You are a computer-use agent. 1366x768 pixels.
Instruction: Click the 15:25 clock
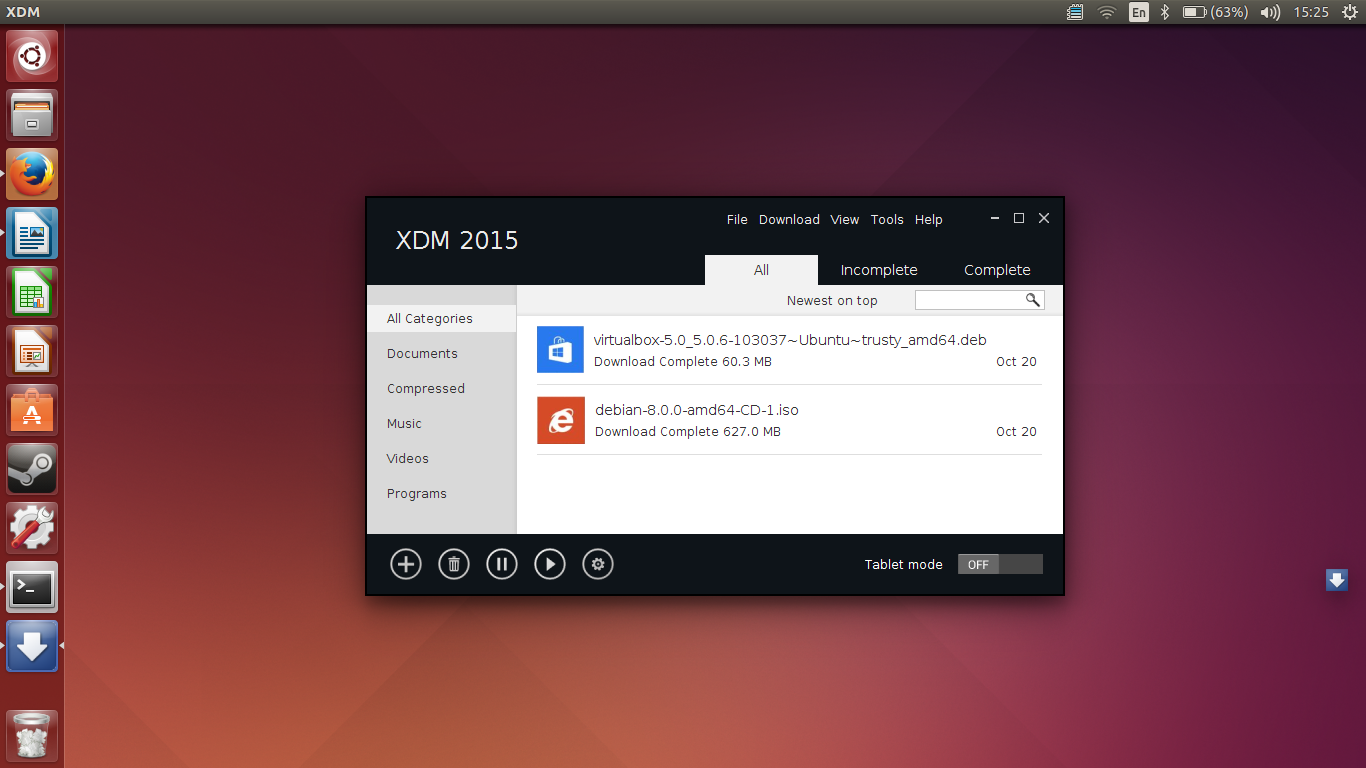click(1311, 12)
